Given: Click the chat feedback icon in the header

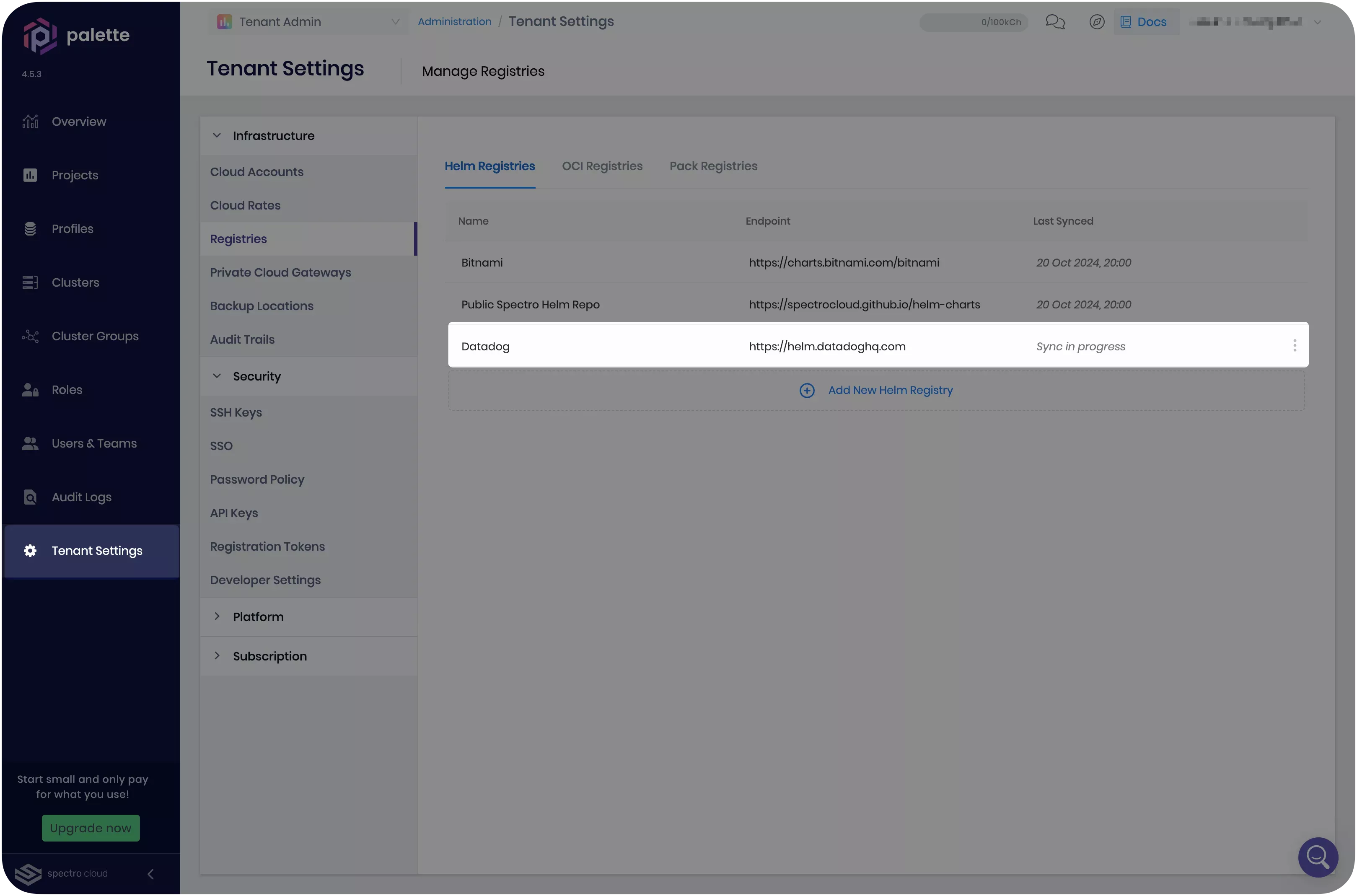Looking at the screenshot, I should point(1055,22).
